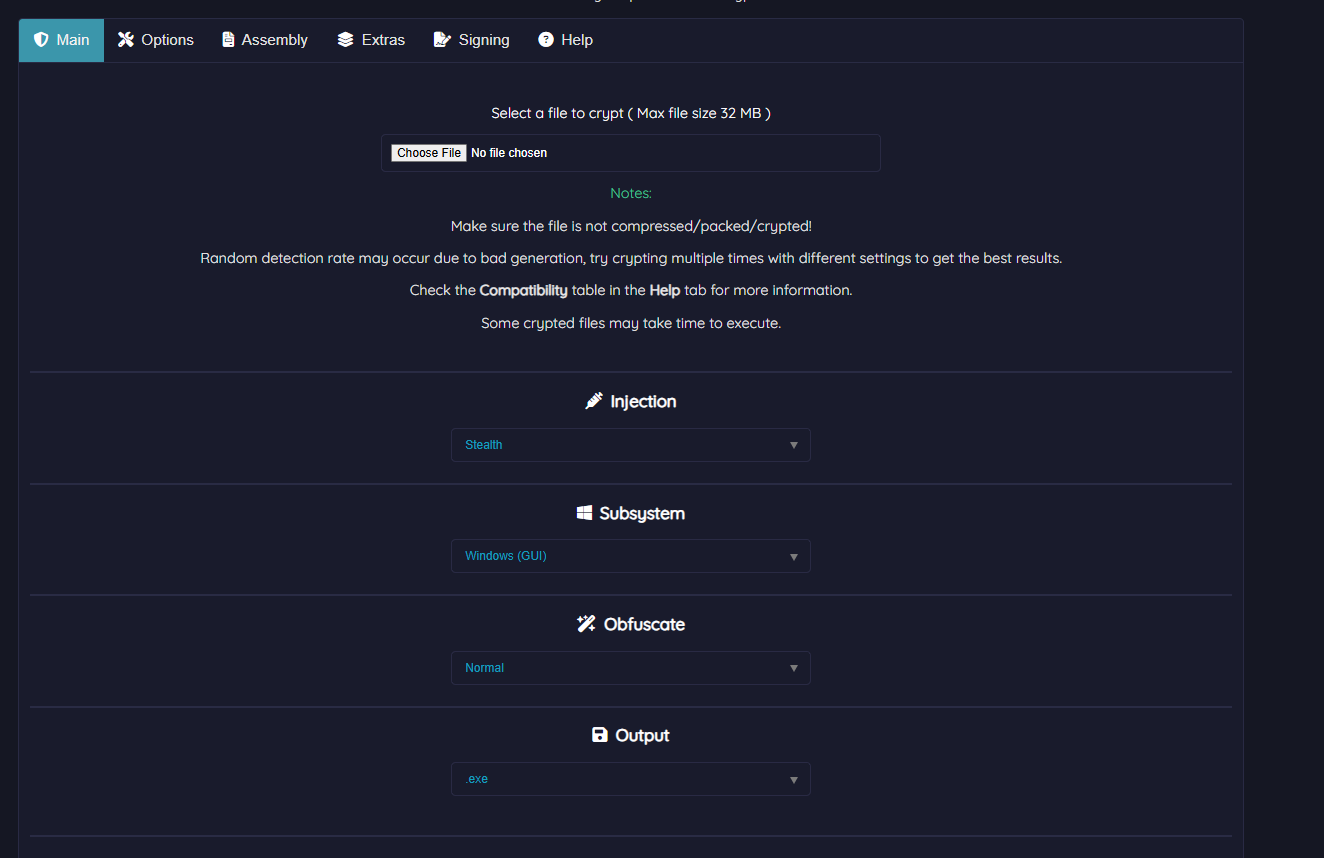Click the floppy disk icon by Output
Screen dimensions: 1324x858
click(x=600, y=735)
